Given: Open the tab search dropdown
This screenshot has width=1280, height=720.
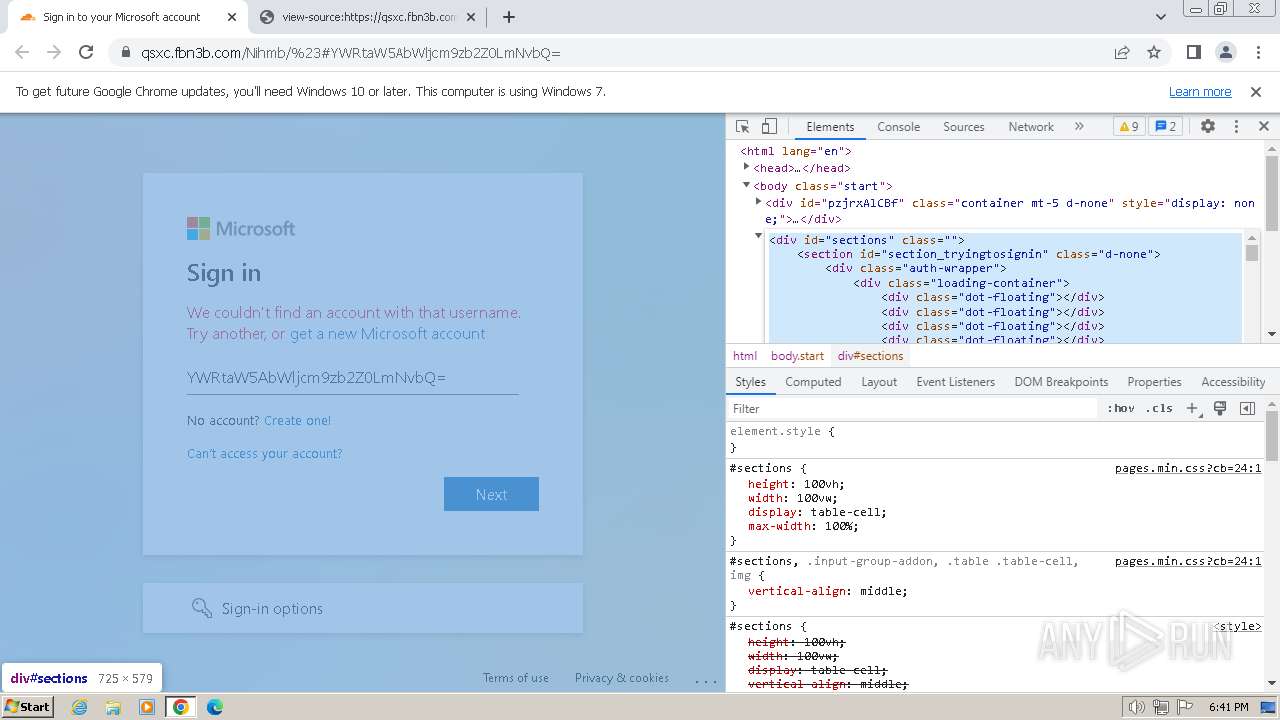Looking at the screenshot, I should coord(1160,17).
